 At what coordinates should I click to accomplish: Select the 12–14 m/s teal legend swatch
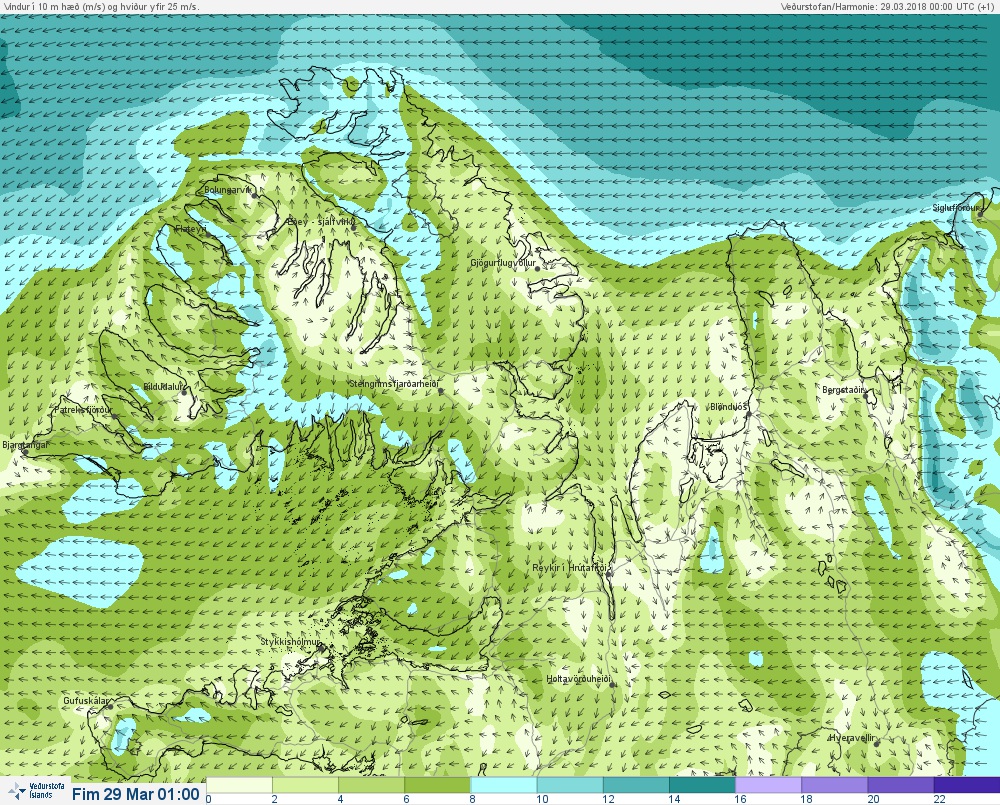tap(636, 785)
